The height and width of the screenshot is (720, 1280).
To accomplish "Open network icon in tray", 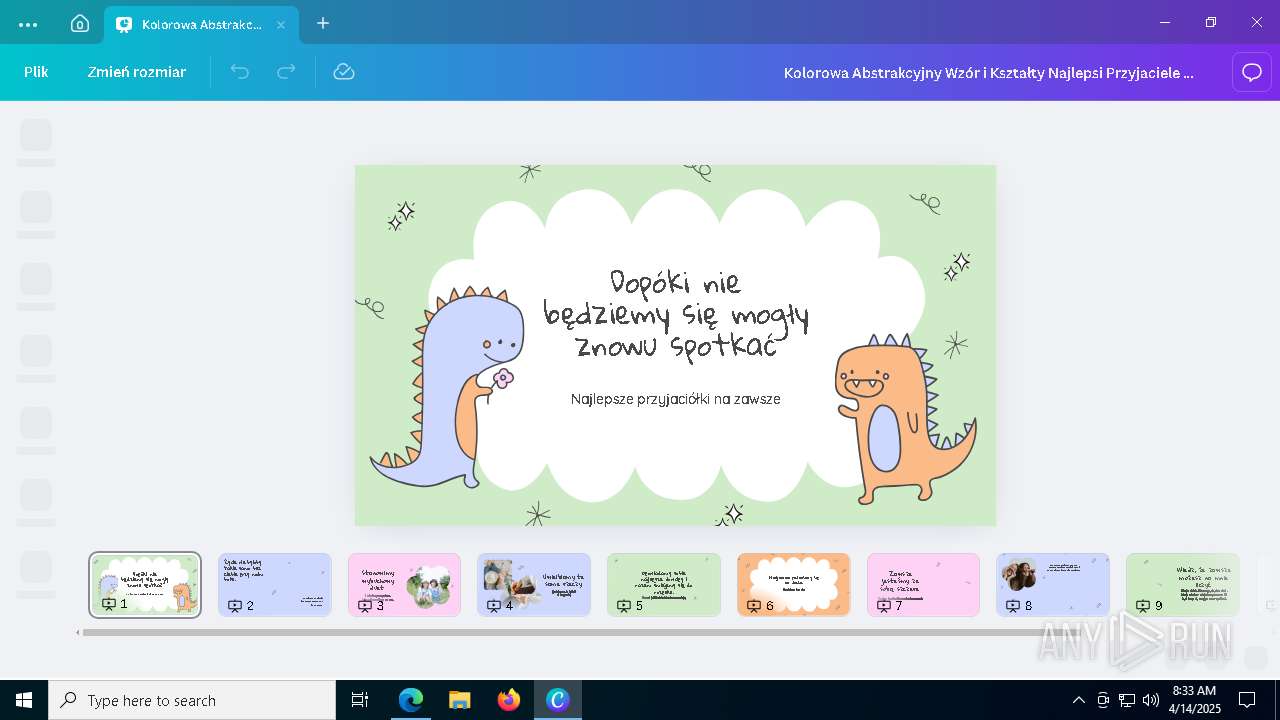I will coord(1127,700).
